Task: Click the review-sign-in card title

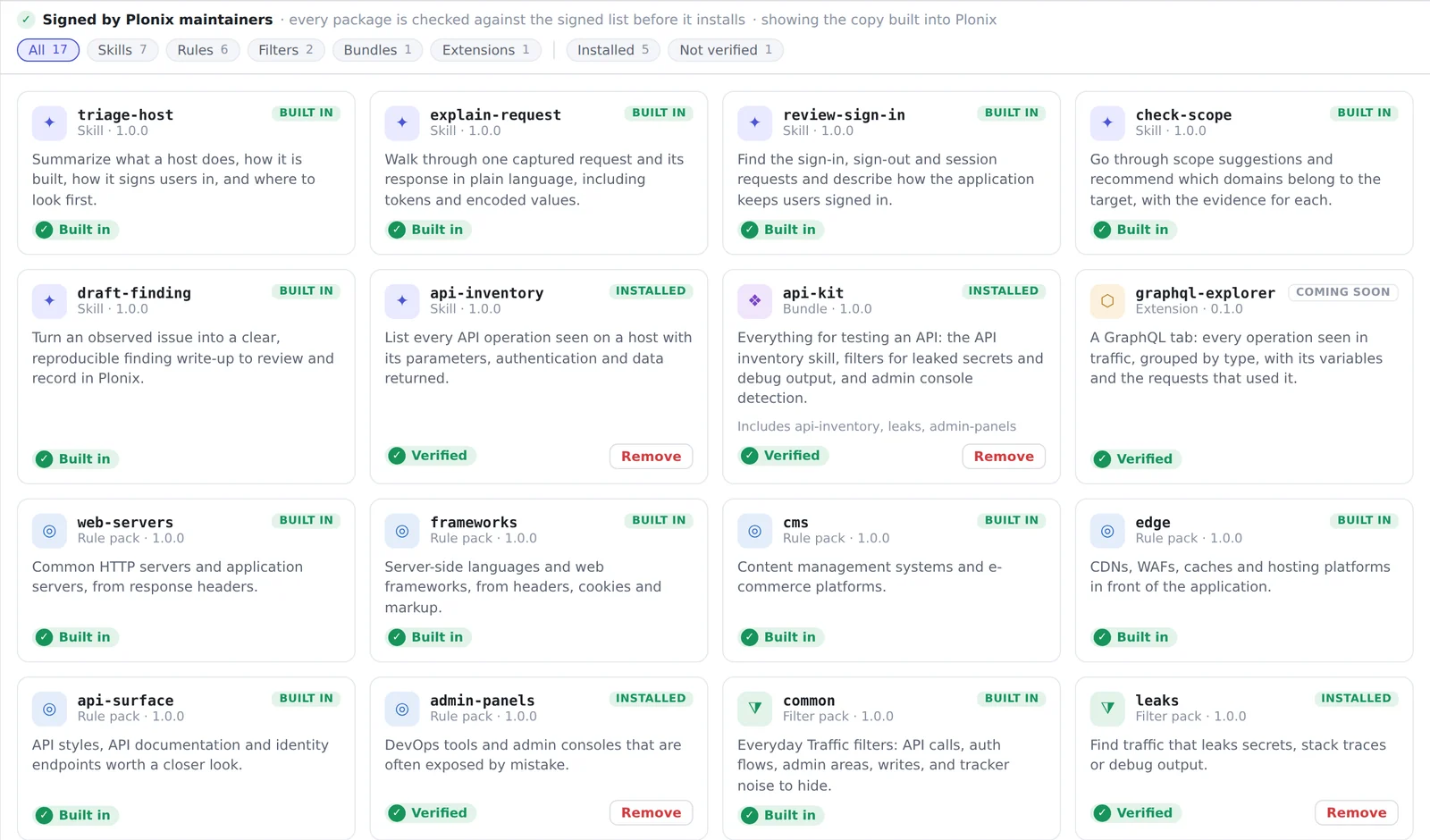Action: point(844,115)
